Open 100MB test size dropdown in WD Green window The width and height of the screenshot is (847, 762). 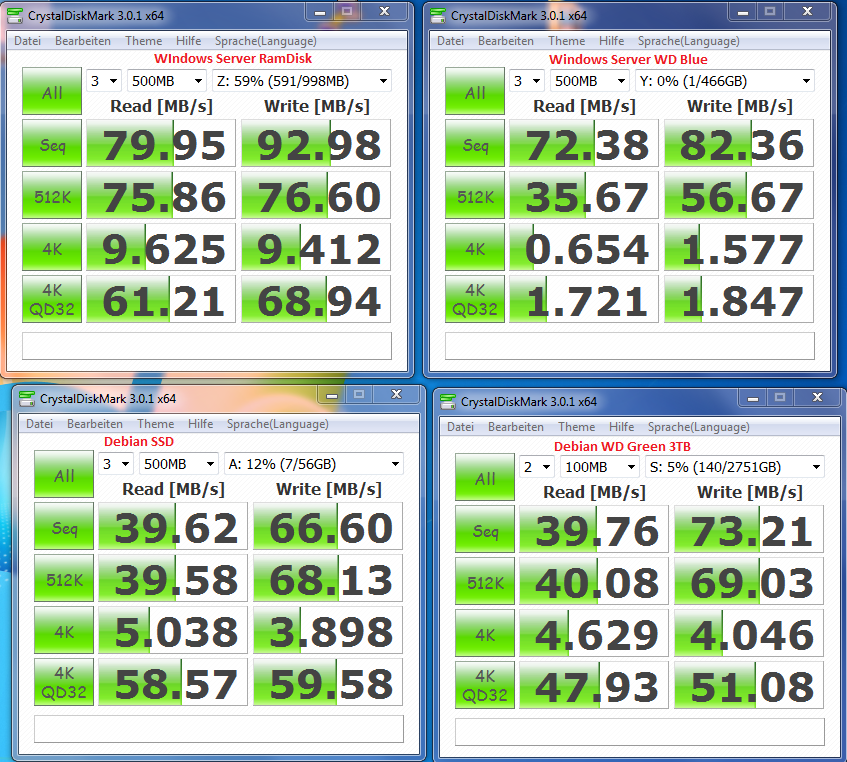(600, 467)
